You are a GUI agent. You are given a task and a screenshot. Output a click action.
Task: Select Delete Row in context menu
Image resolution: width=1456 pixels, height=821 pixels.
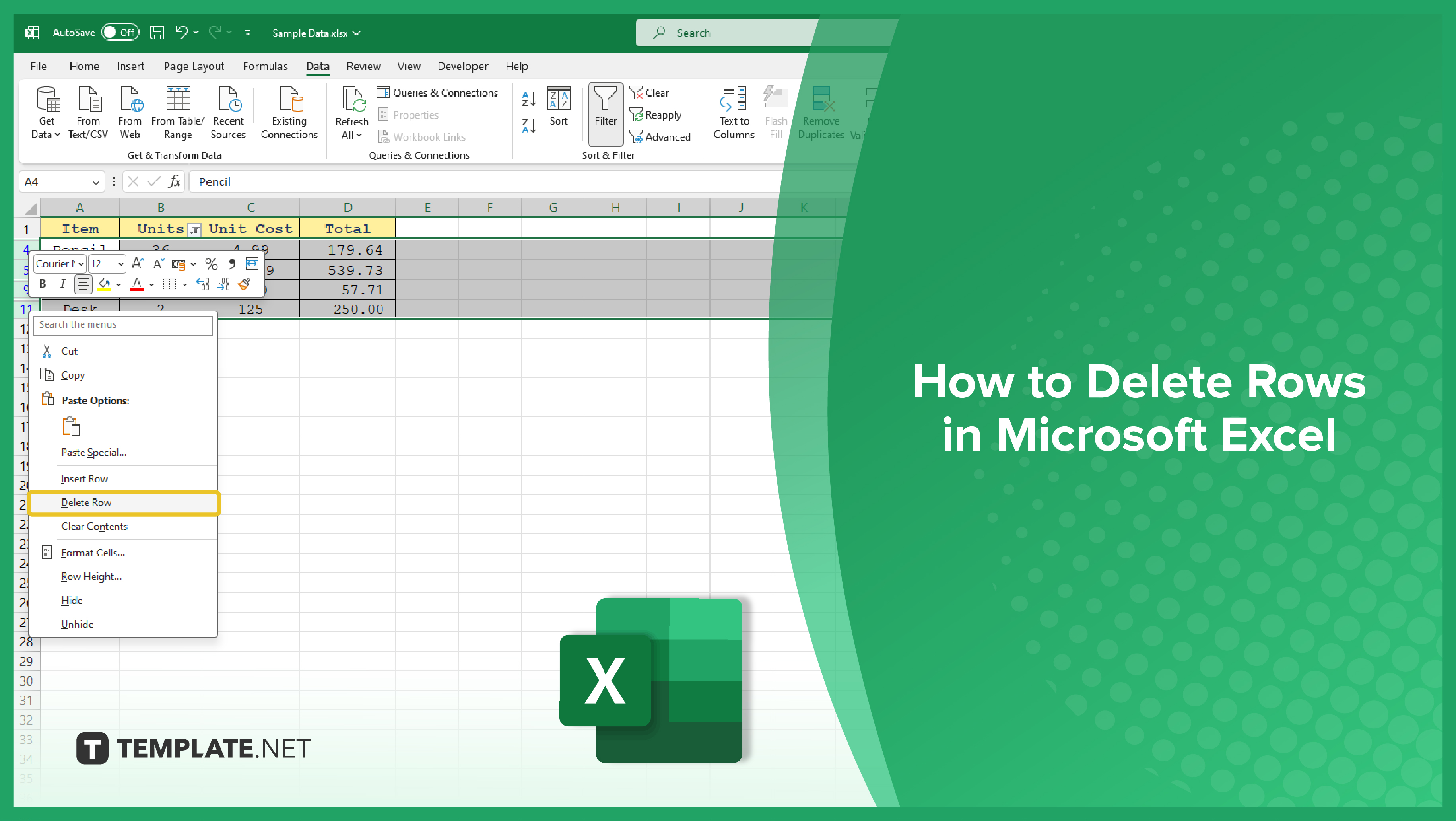pyautogui.click(x=124, y=503)
